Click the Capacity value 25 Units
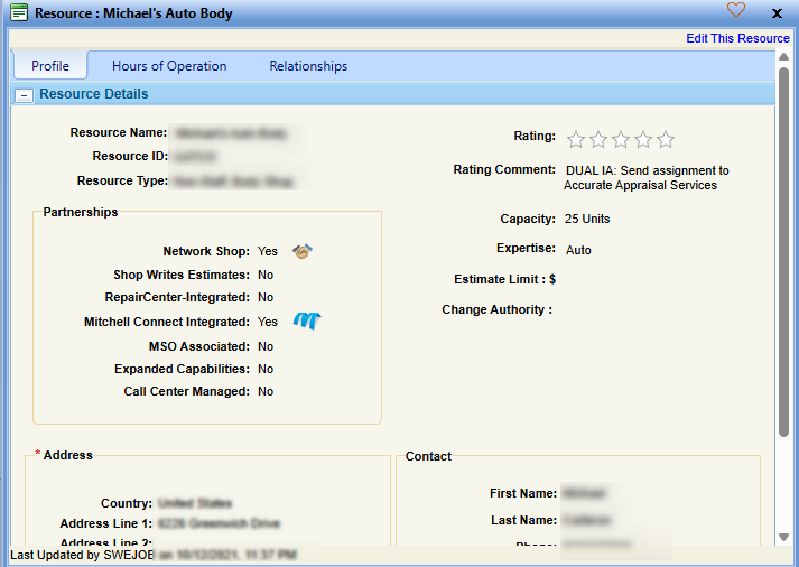The width and height of the screenshot is (799, 567). pyautogui.click(x=587, y=219)
